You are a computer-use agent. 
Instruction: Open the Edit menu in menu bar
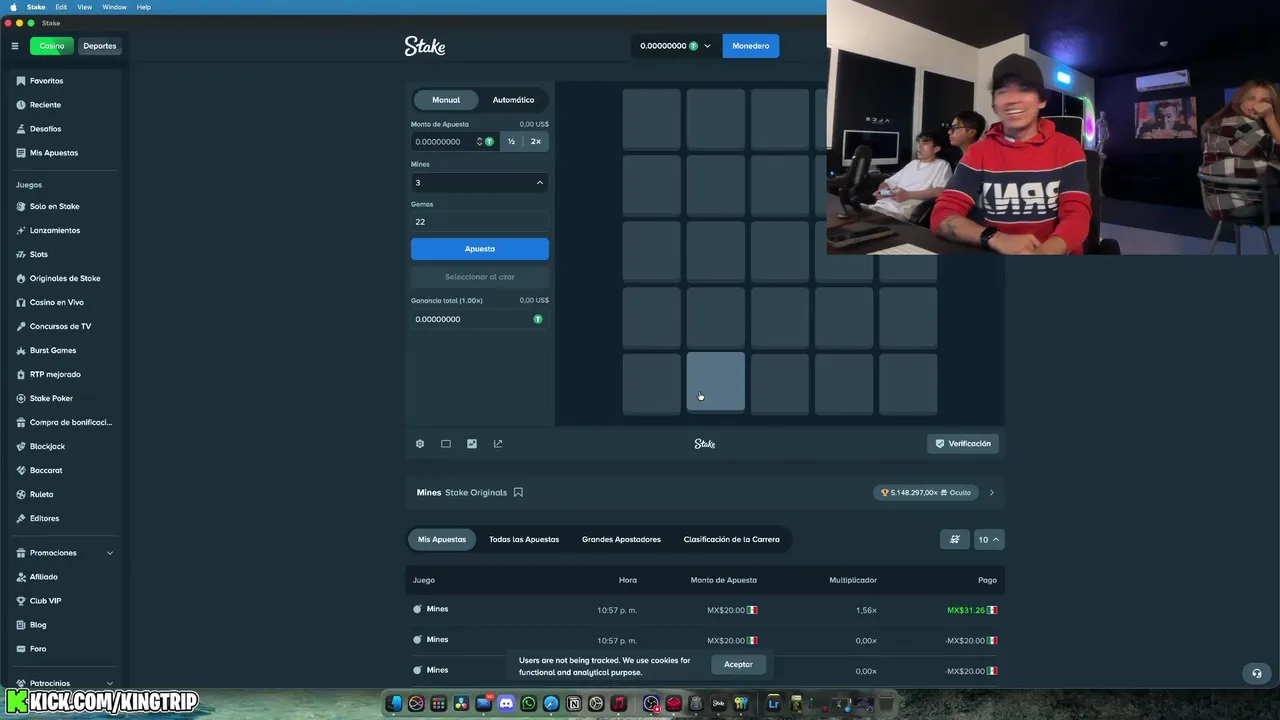pos(61,7)
